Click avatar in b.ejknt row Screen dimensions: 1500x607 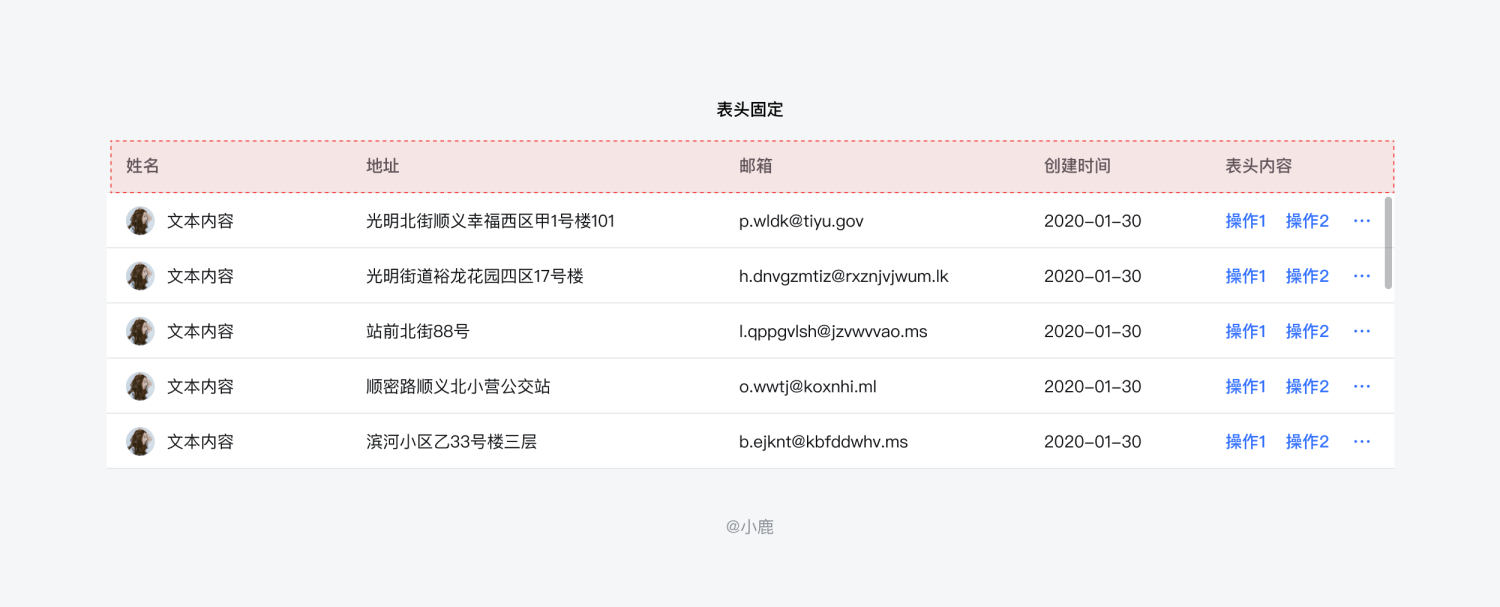pyautogui.click(x=140, y=441)
